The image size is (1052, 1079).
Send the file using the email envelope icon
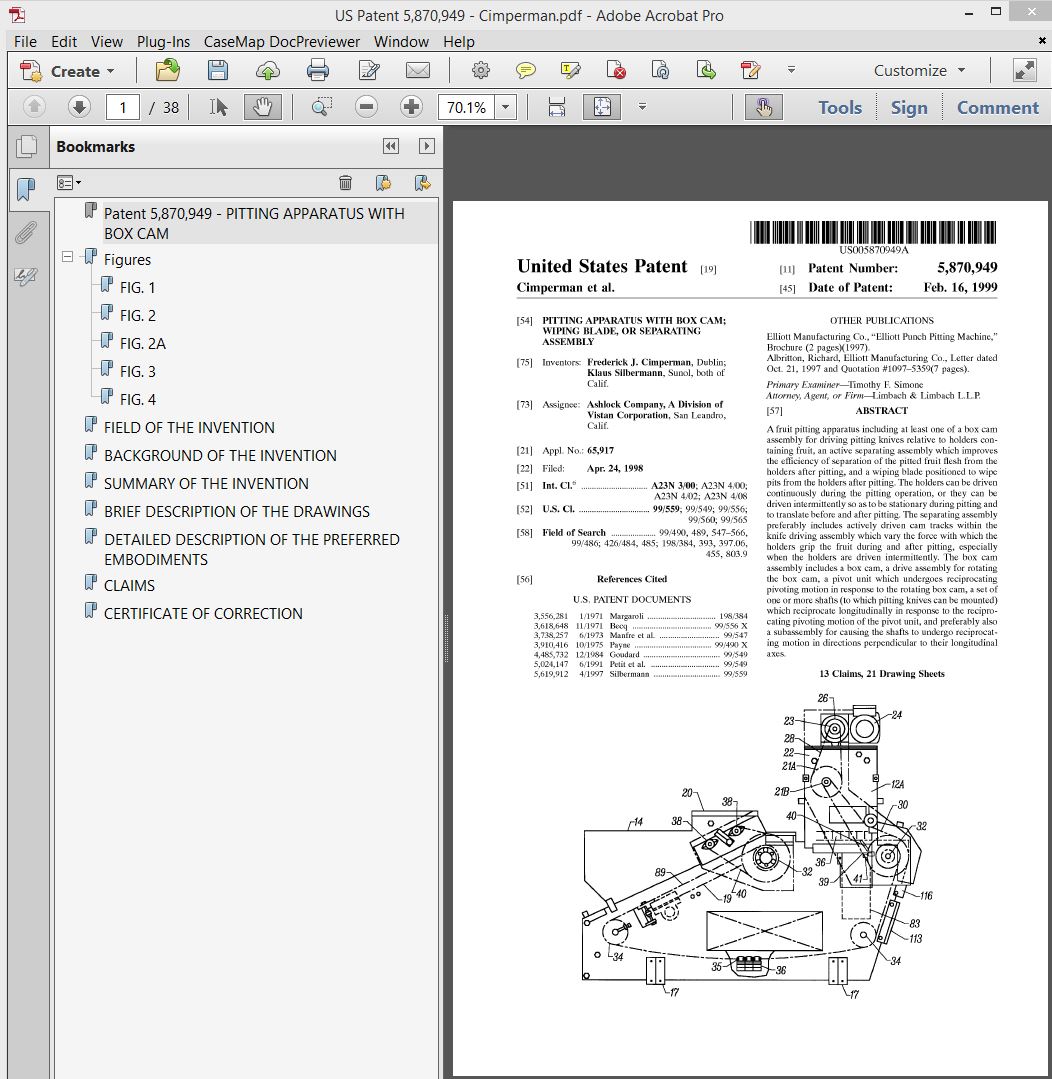point(418,70)
